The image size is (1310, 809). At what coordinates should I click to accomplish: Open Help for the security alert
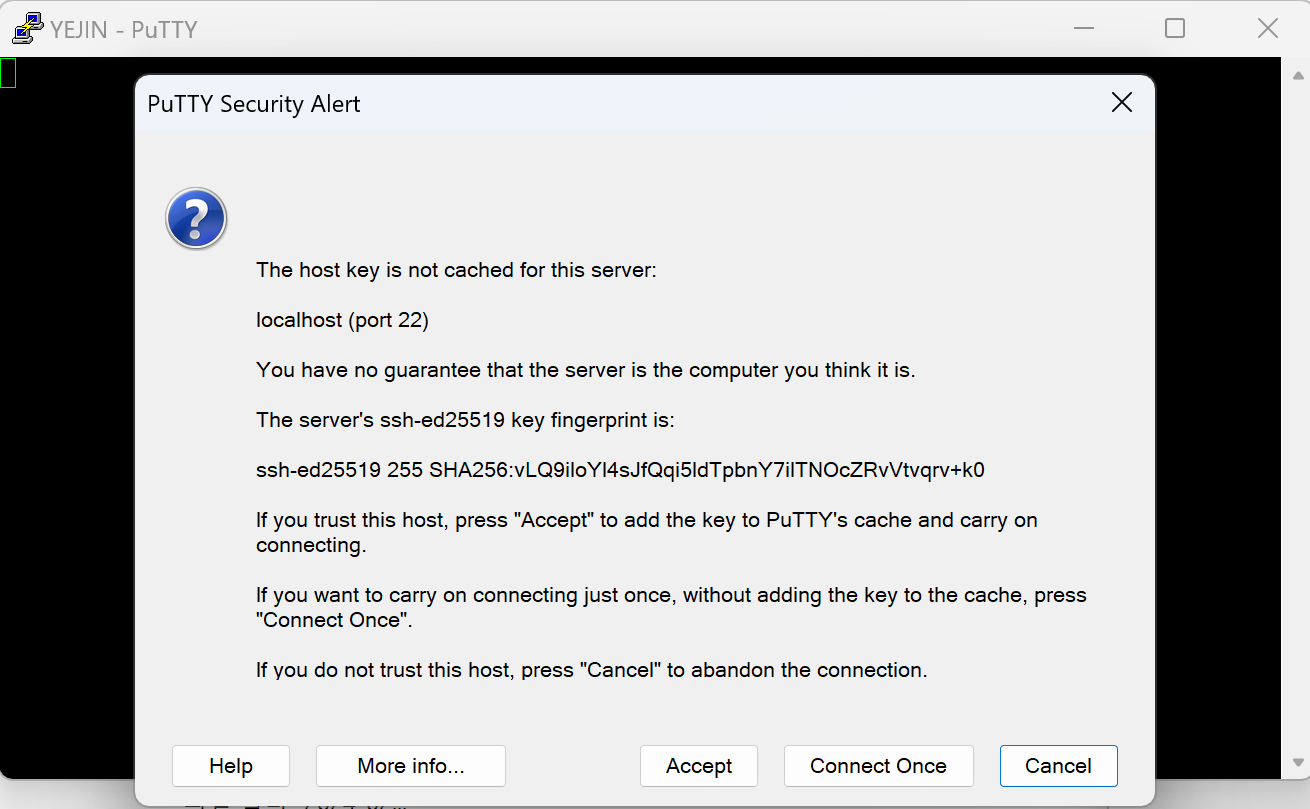pyautogui.click(x=231, y=766)
